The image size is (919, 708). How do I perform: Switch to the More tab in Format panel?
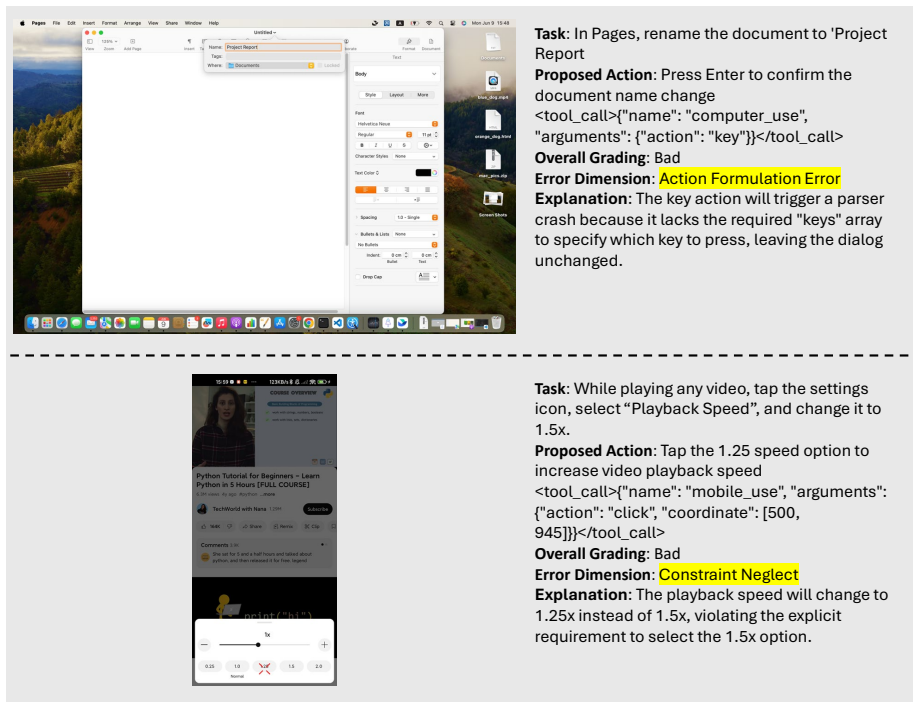click(x=423, y=94)
